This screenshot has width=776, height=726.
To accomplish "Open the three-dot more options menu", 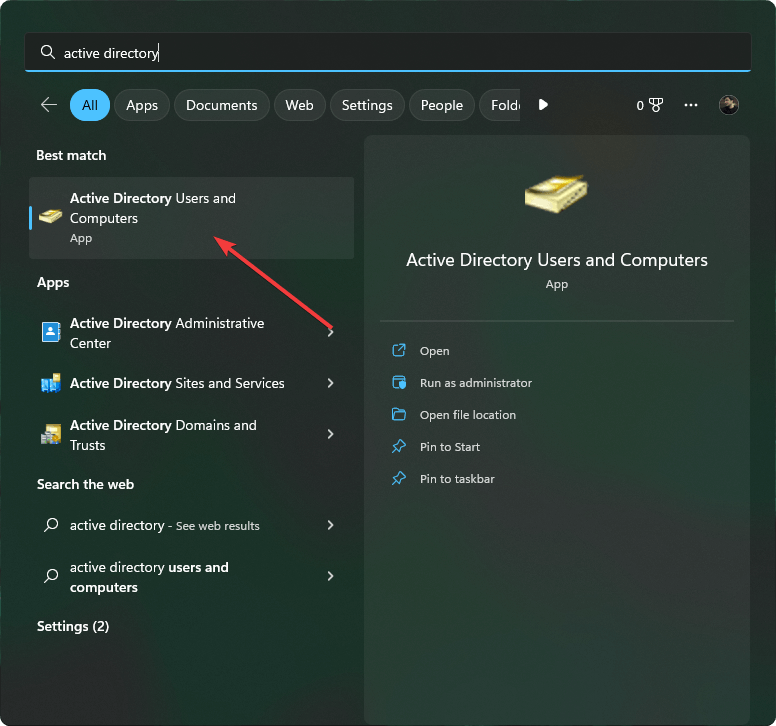I will pyautogui.click(x=691, y=105).
